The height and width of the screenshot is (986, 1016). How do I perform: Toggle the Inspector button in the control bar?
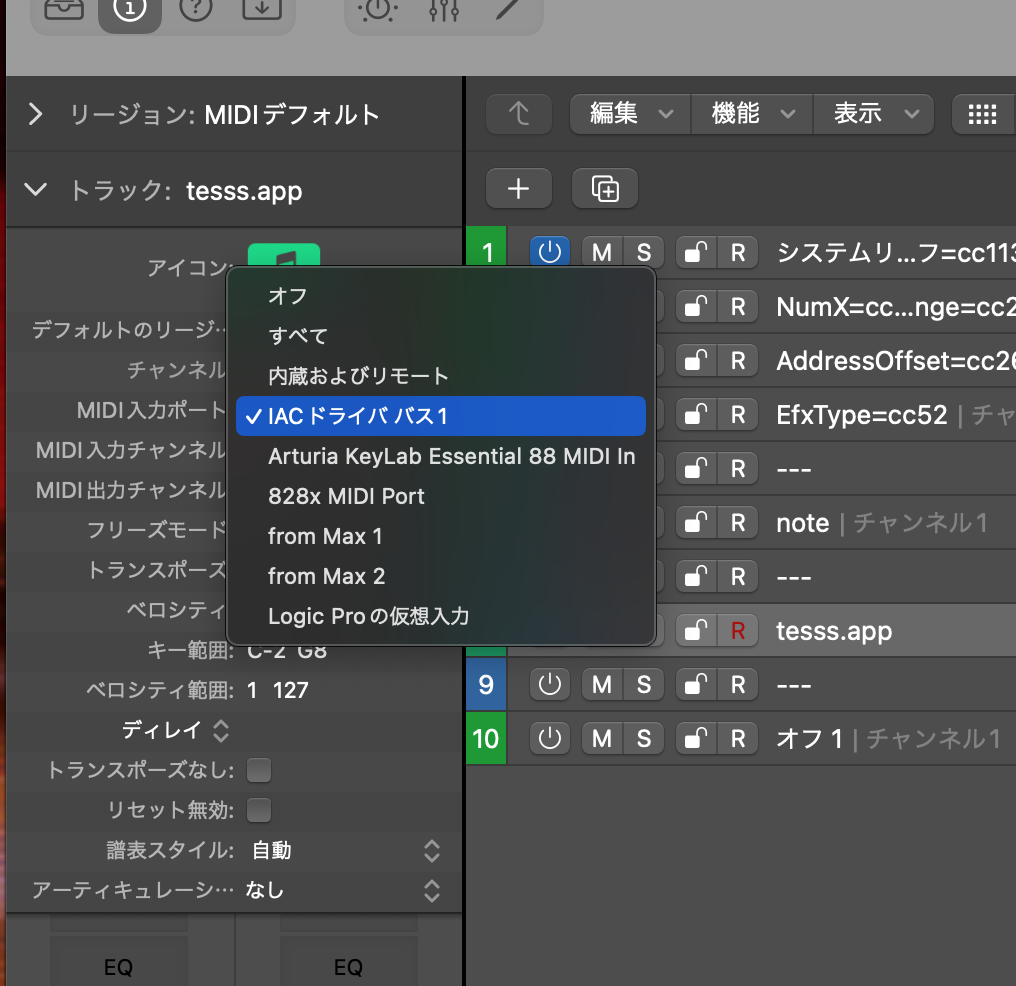[x=130, y=10]
